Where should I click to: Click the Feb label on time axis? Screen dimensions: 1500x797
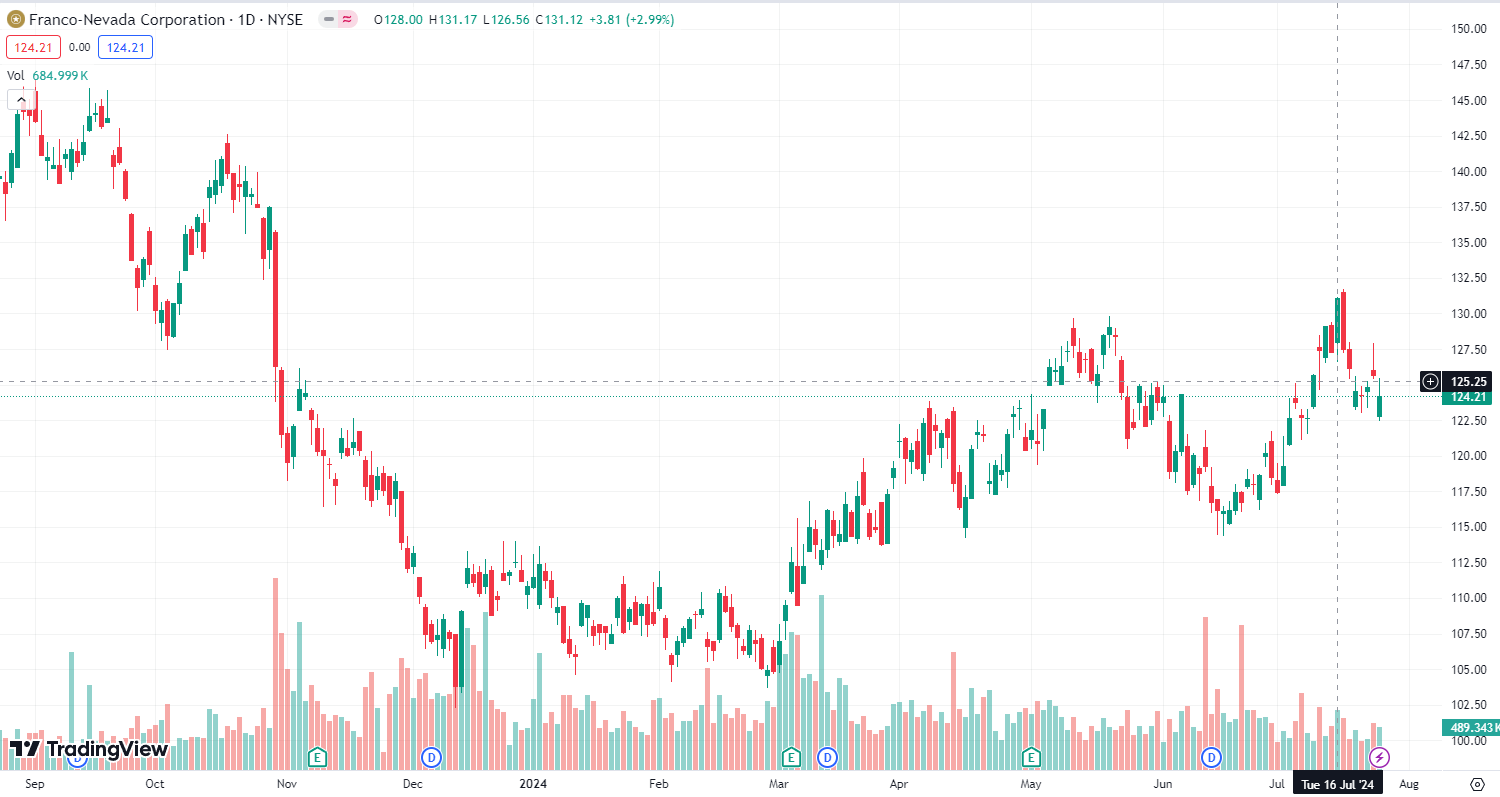[657, 783]
